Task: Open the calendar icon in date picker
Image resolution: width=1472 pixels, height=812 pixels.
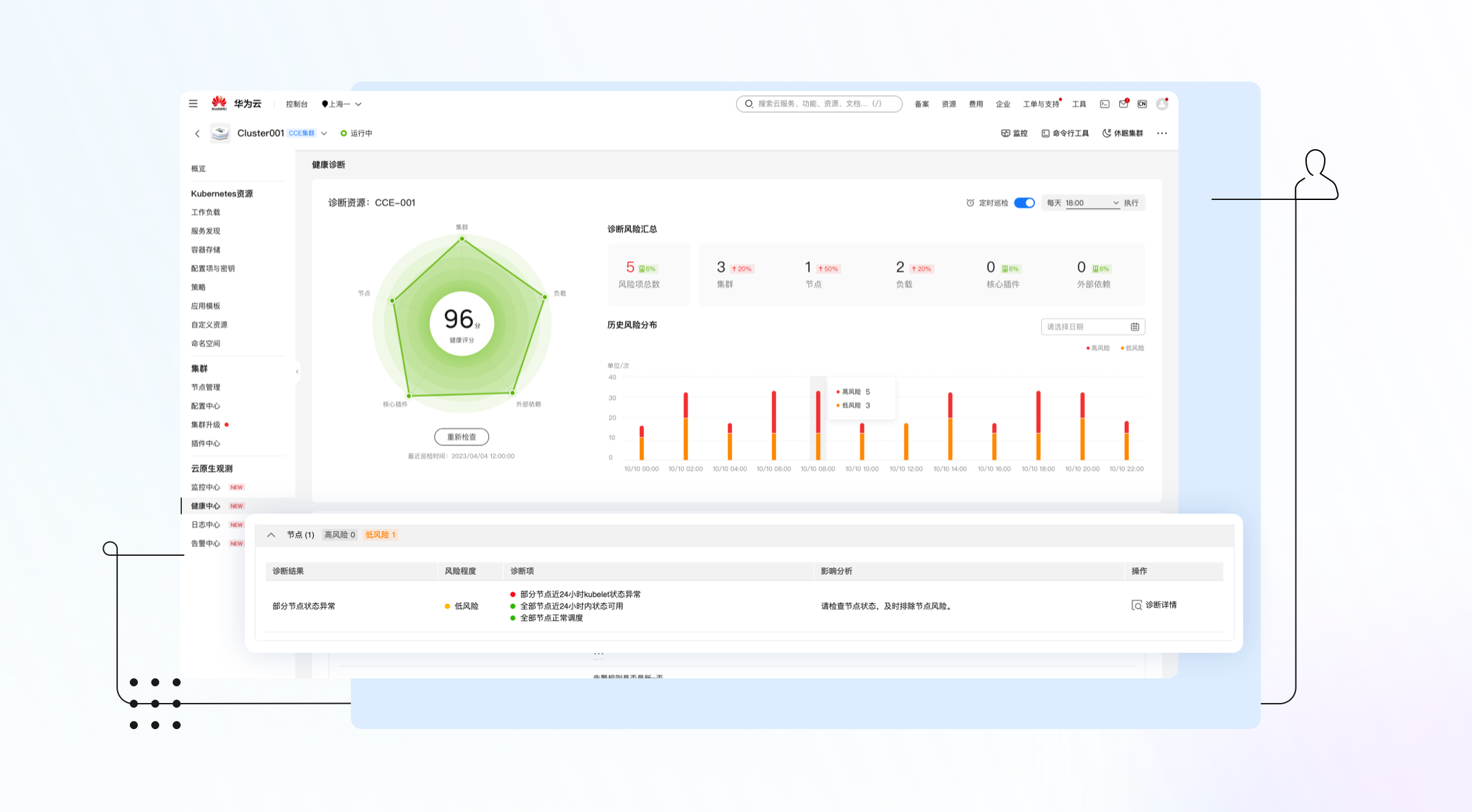Action: tap(1135, 327)
